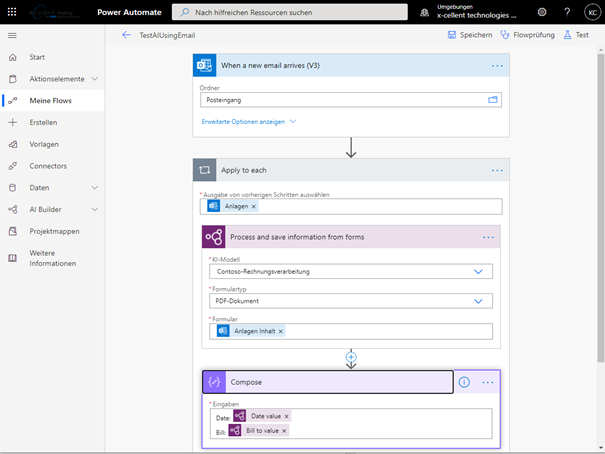The width and height of the screenshot is (605, 454).
Task: Open the help question mark icon
Action: (567, 12)
